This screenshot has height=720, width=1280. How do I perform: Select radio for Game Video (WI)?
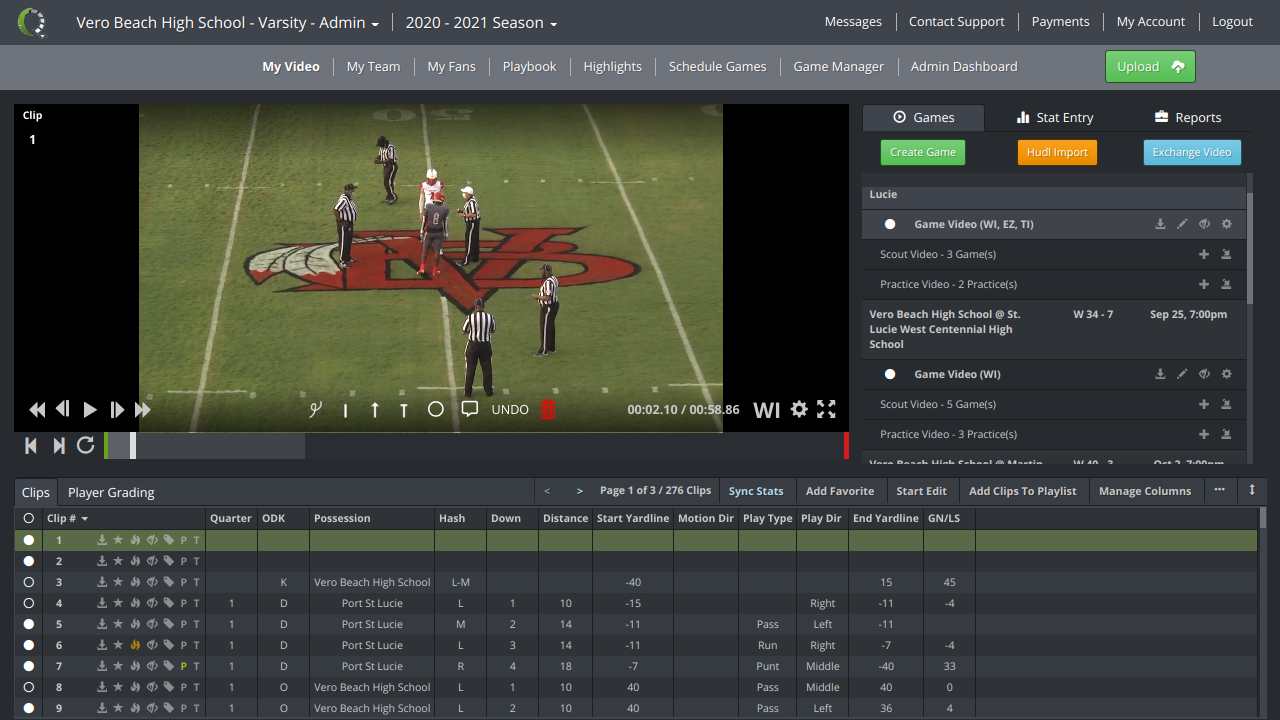coord(890,374)
